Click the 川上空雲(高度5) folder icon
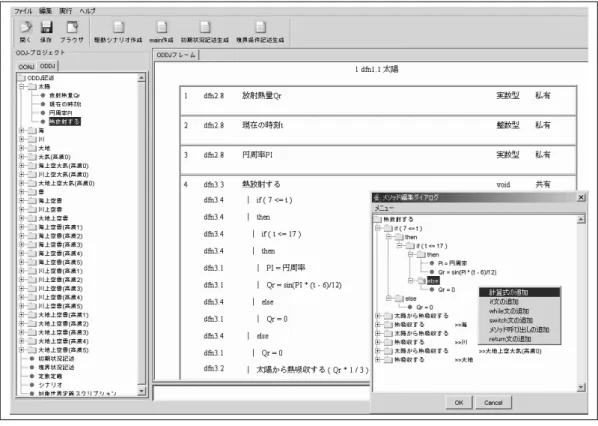 tap(32, 306)
